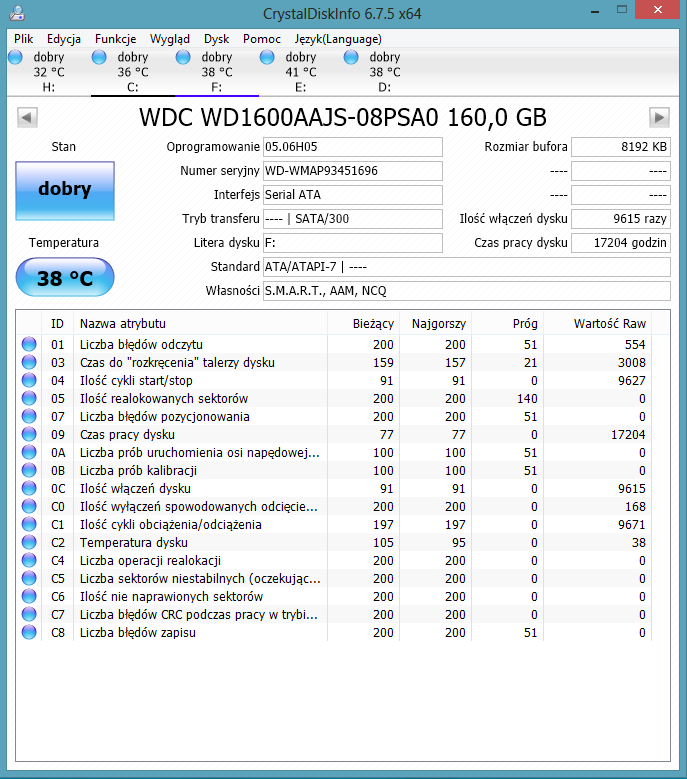
Task: Open the Pomoc menu
Action: tap(262, 39)
